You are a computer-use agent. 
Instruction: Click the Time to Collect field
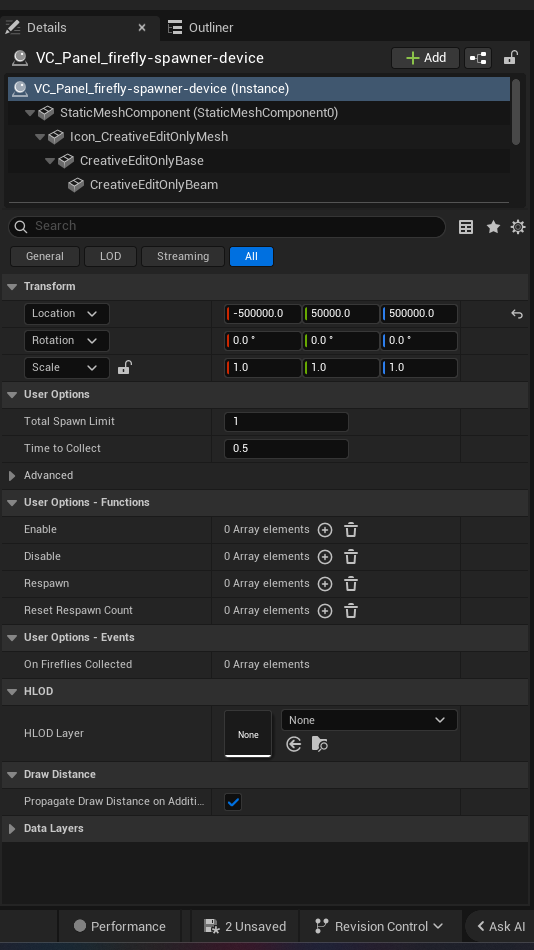[286, 449]
